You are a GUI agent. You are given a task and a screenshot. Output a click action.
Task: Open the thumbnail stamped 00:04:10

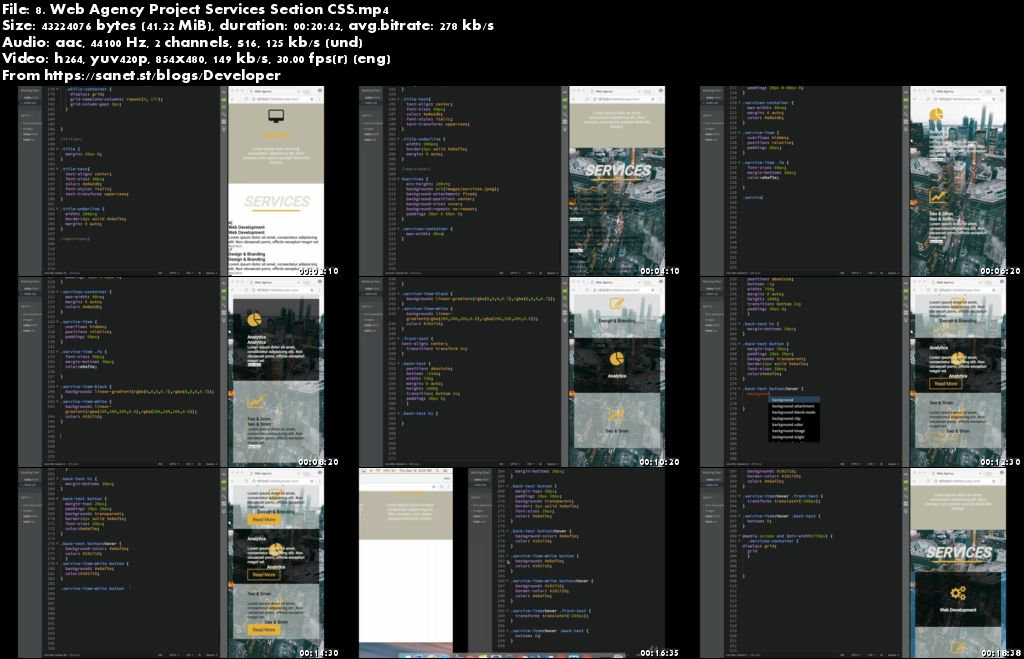coord(512,181)
